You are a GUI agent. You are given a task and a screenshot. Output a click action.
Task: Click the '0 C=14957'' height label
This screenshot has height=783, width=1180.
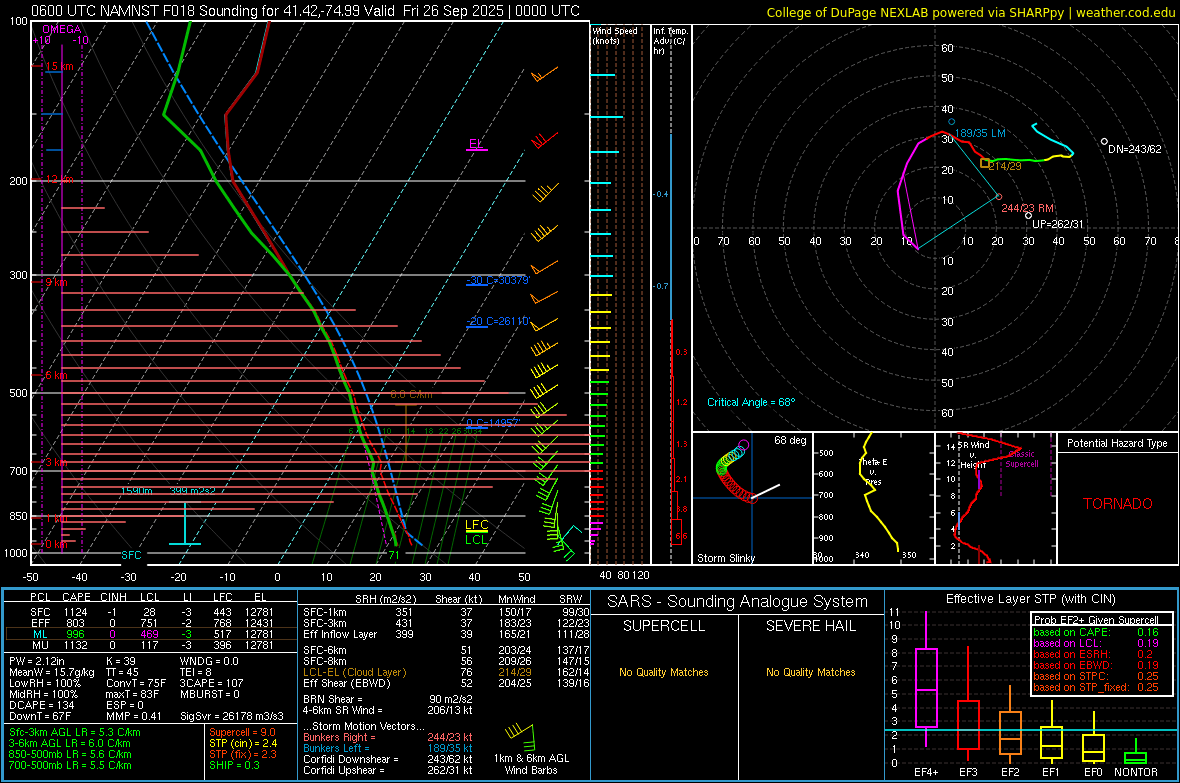point(492,422)
